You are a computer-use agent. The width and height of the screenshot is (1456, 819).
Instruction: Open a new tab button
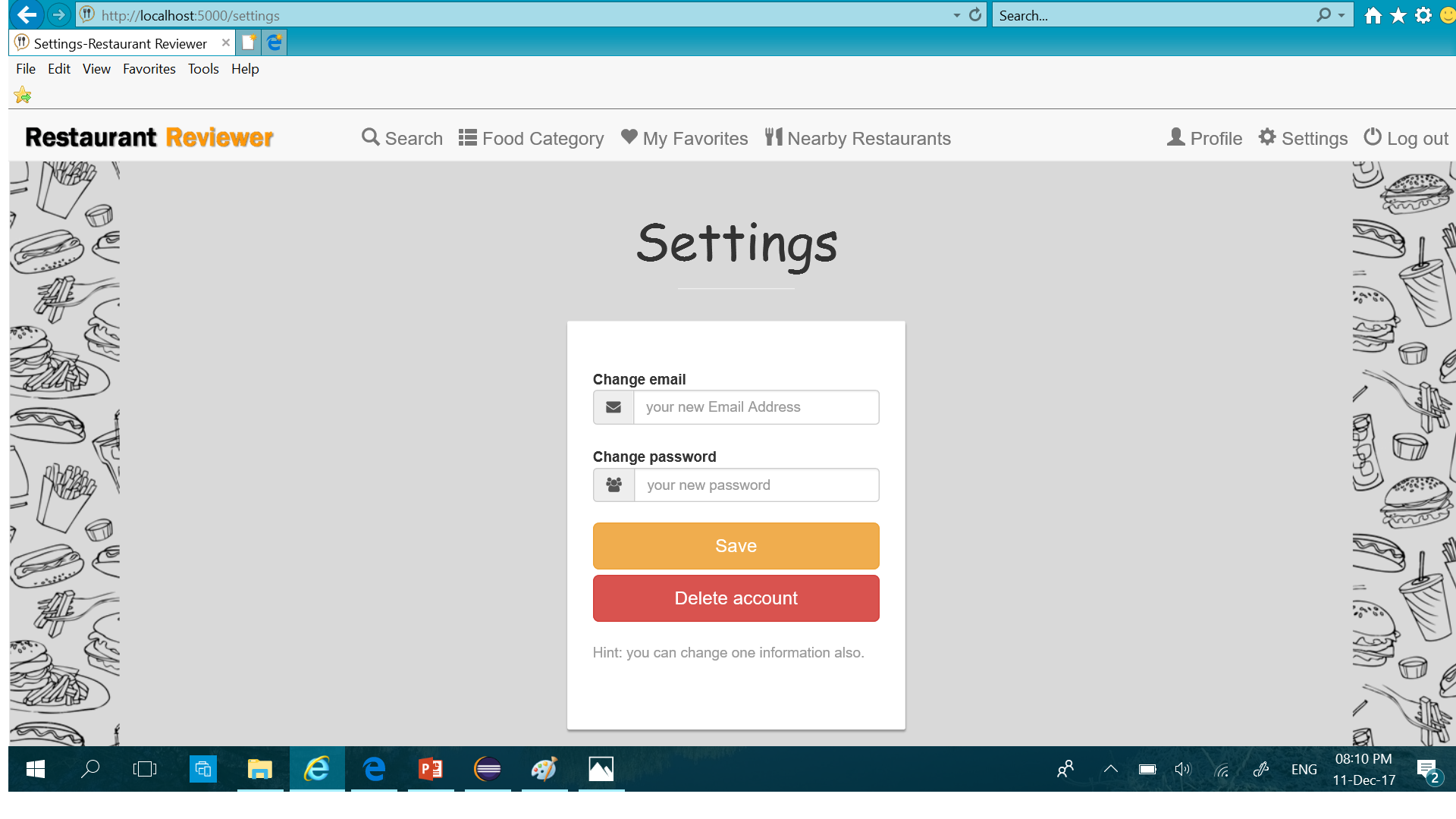(249, 42)
